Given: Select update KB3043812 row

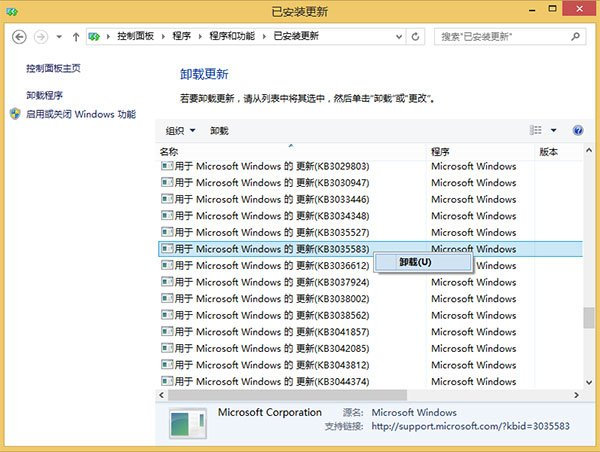Looking at the screenshot, I should (370, 365).
